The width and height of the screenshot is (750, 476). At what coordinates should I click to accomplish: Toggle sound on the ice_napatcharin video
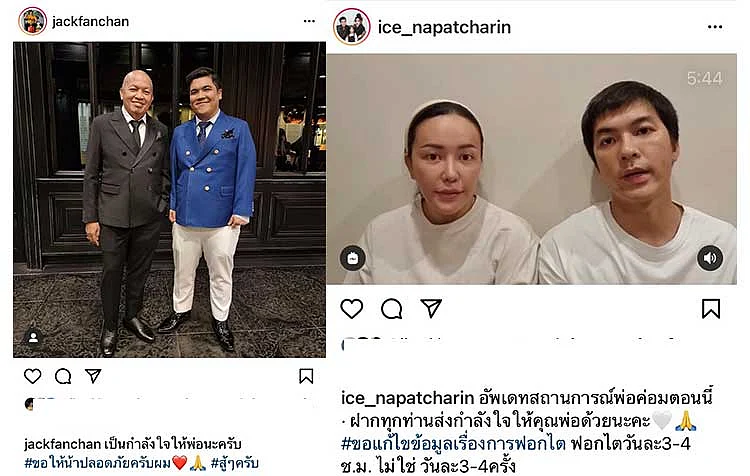[x=710, y=258]
